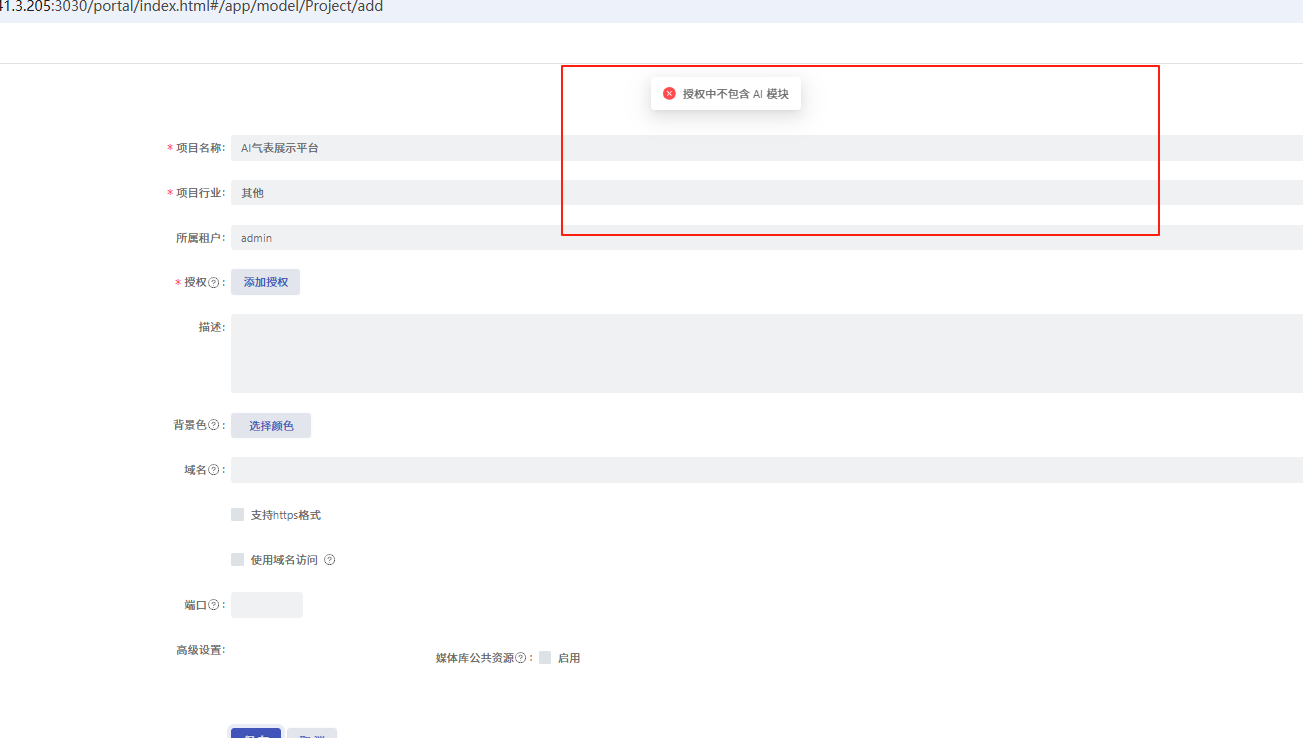This screenshot has height=738, width=1303.
Task: Open the 项目行业 dropdown showing 其他
Action: pos(766,192)
